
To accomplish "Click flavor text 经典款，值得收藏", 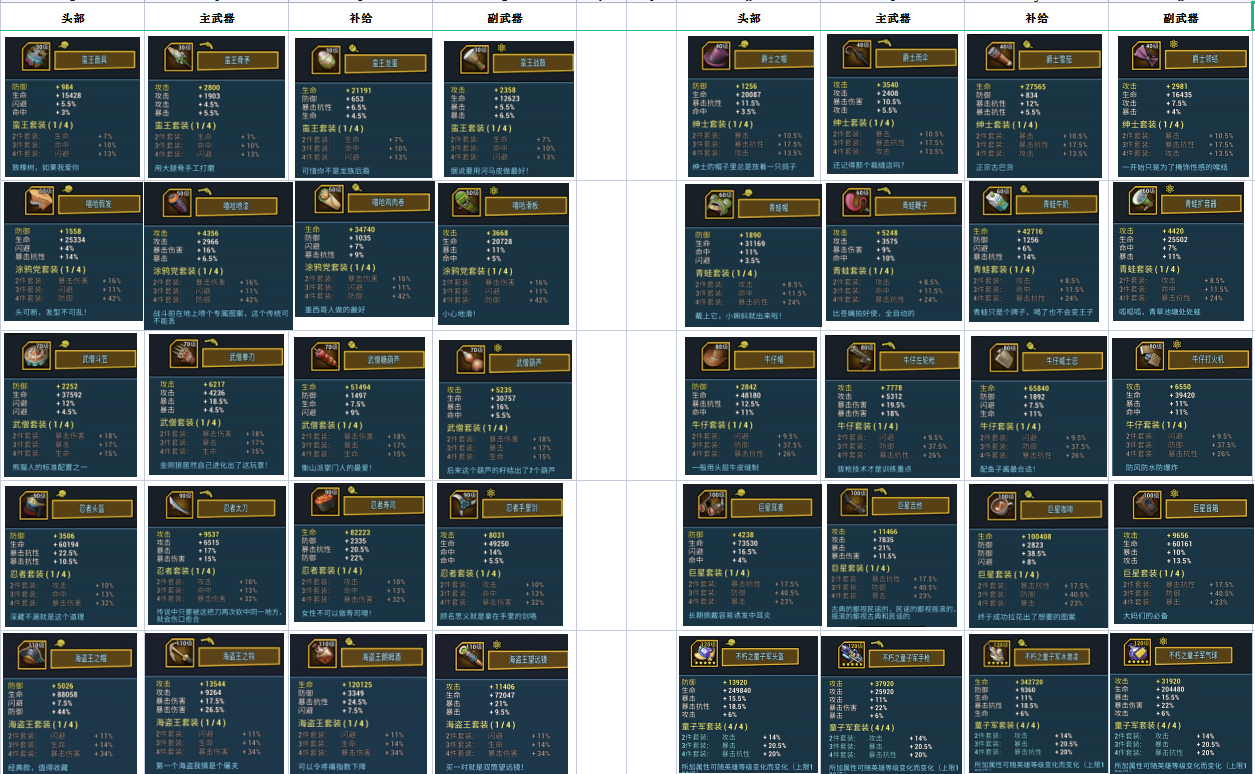I will [40, 767].
